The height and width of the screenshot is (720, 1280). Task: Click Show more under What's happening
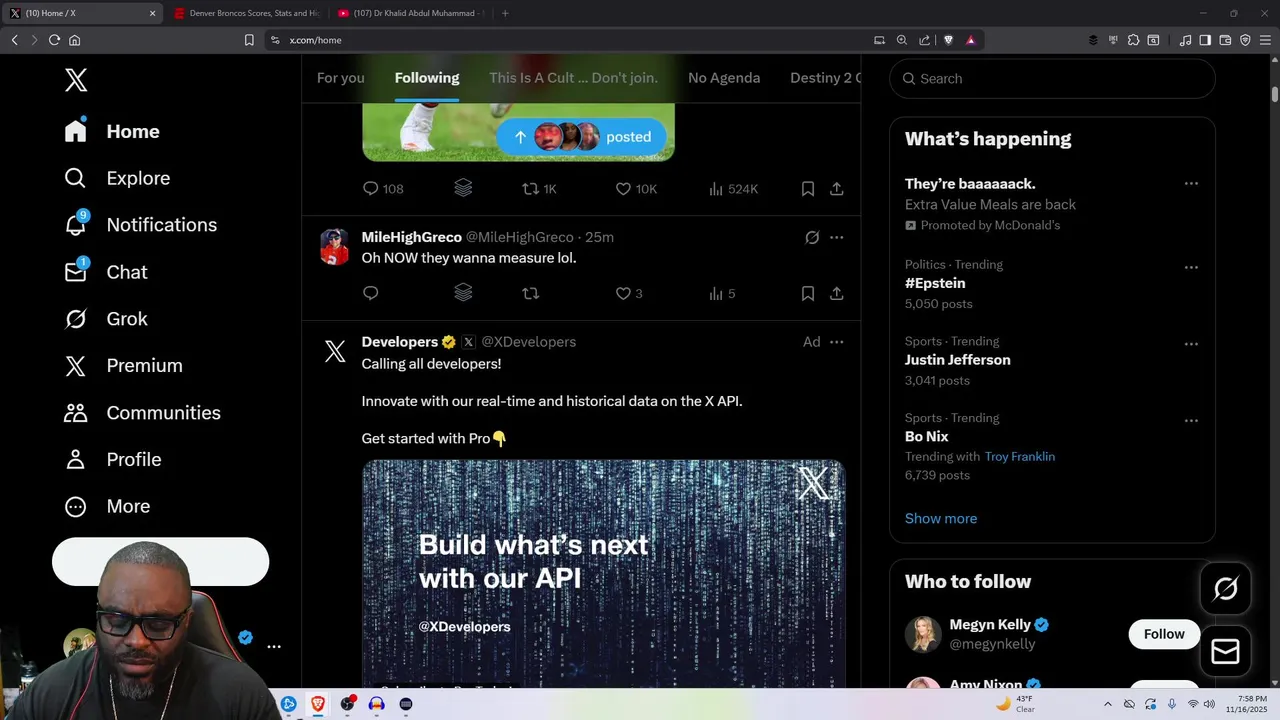point(941,518)
